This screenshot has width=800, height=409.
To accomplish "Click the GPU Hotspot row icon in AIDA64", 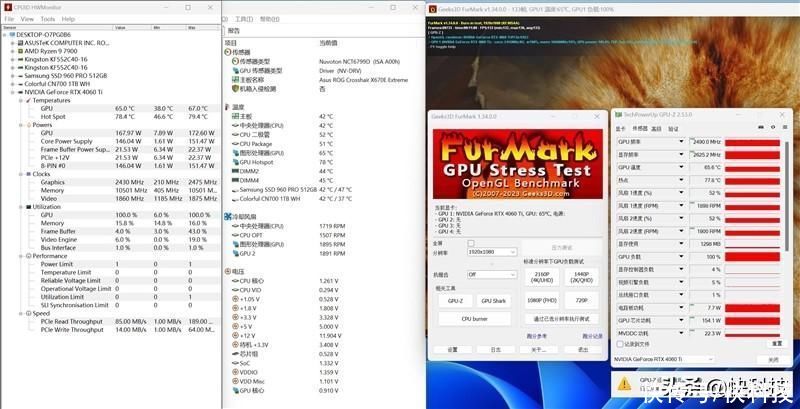I will (x=235, y=162).
